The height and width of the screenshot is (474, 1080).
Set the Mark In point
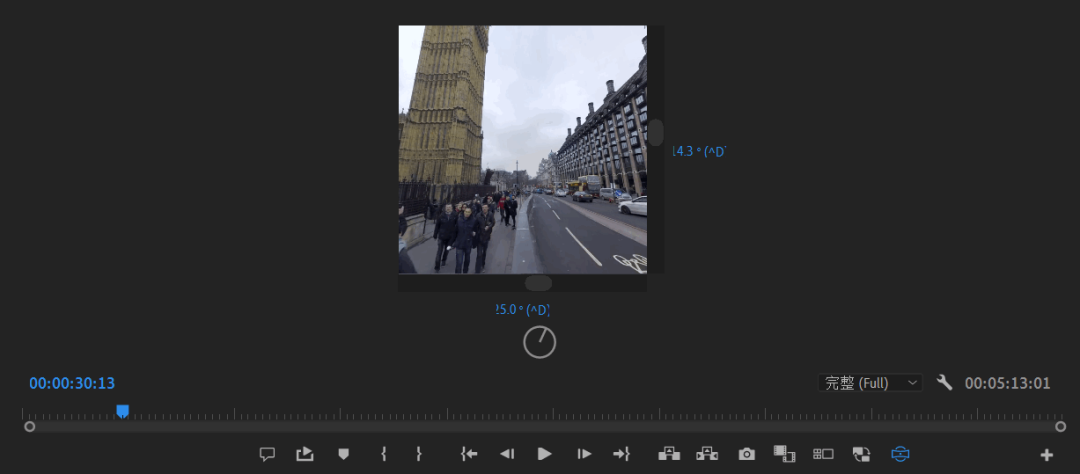pyautogui.click(x=384, y=454)
